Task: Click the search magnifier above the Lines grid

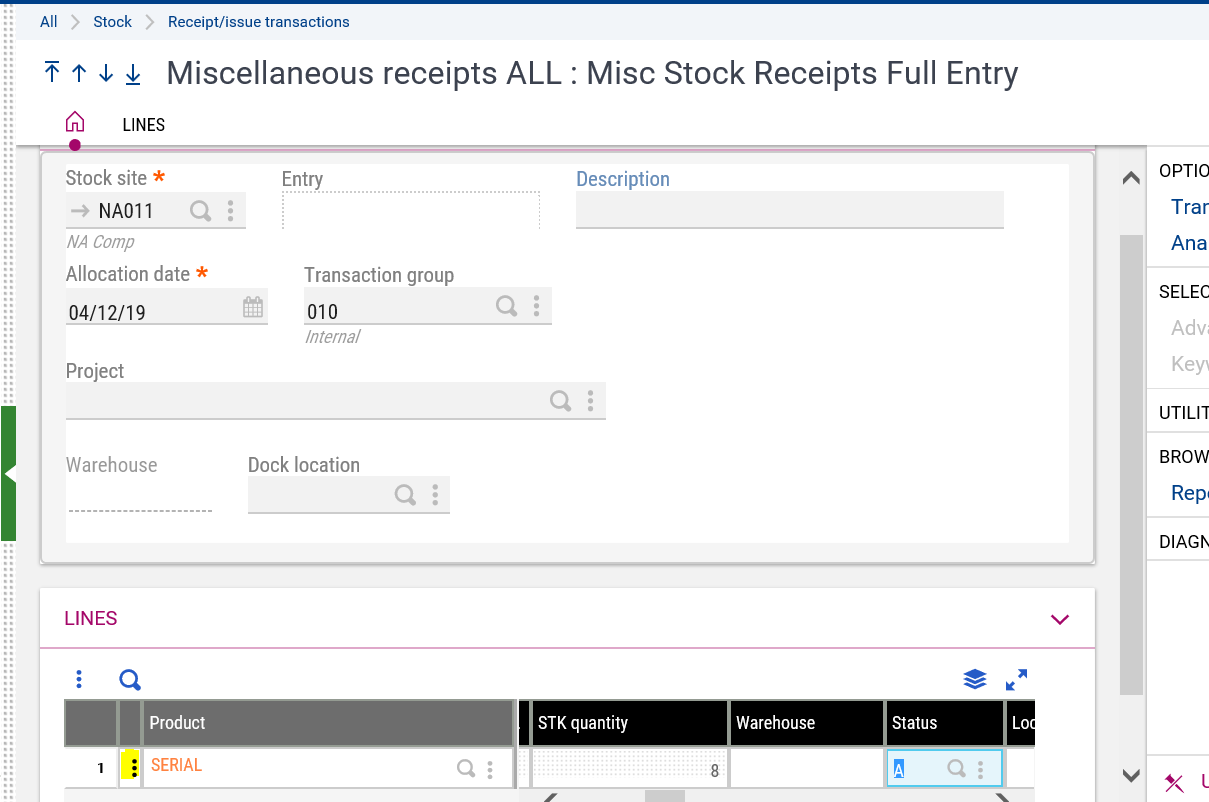Action: pos(129,679)
